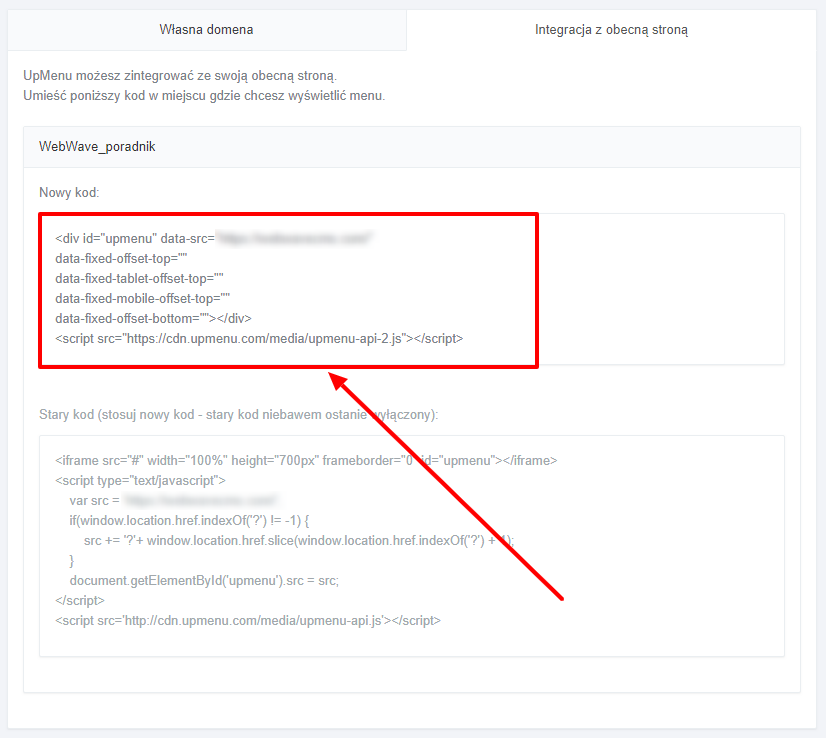
Task: Place cursor on data-fixed-offset-top line
Action: tap(121, 259)
